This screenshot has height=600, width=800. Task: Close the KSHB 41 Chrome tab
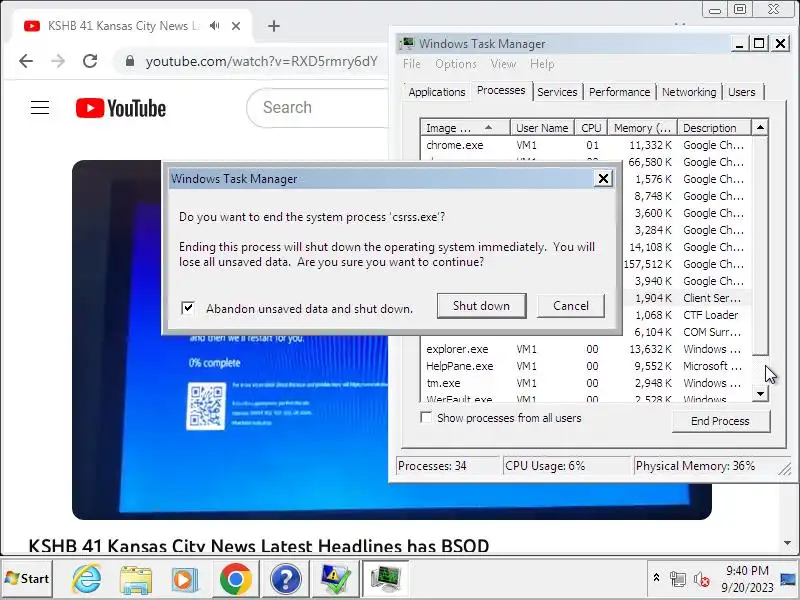pyautogui.click(x=236, y=26)
